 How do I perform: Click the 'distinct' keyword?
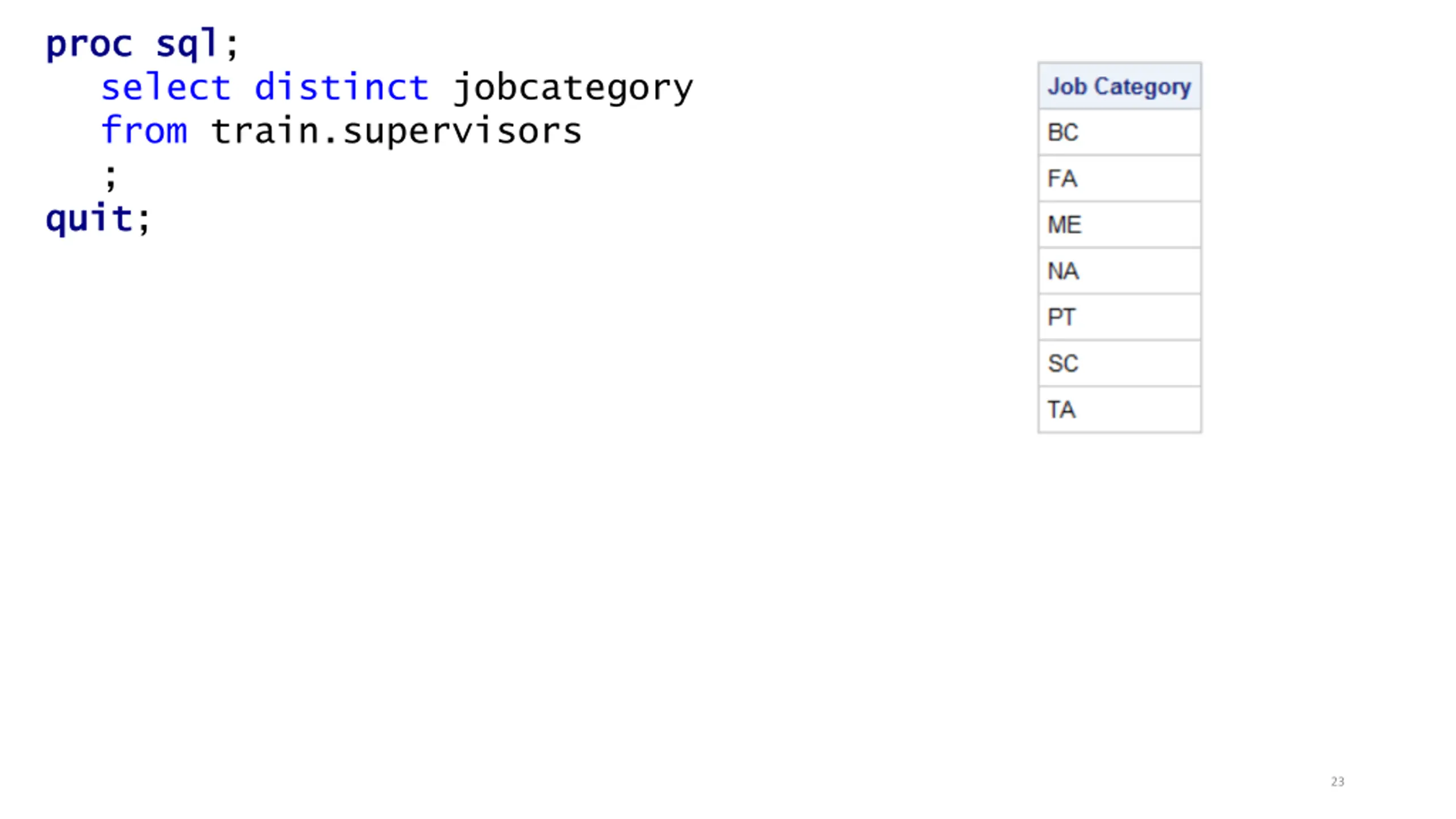(341, 87)
